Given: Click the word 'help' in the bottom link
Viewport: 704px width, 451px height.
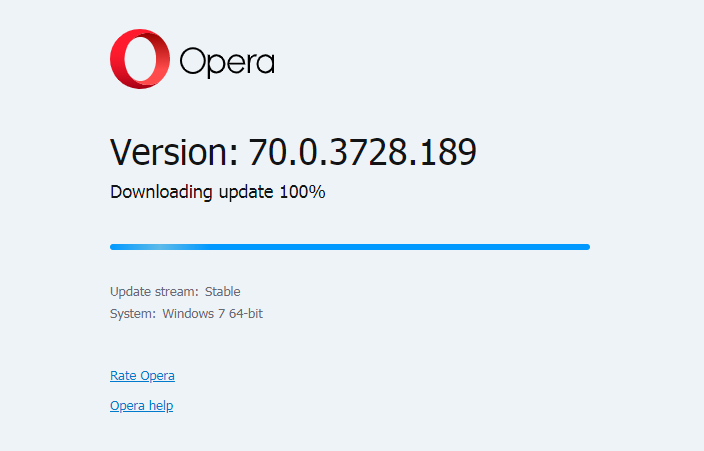Looking at the screenshot, I should [160, 406].
